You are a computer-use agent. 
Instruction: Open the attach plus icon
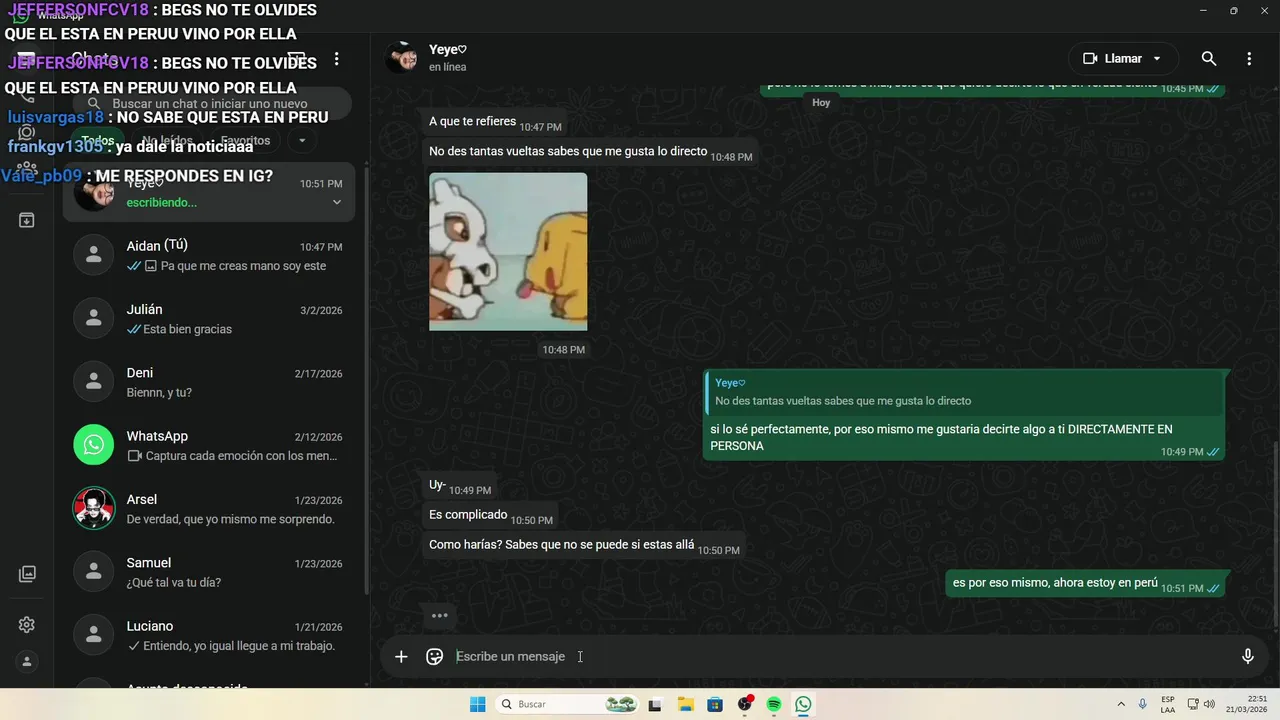pos(401,657)
